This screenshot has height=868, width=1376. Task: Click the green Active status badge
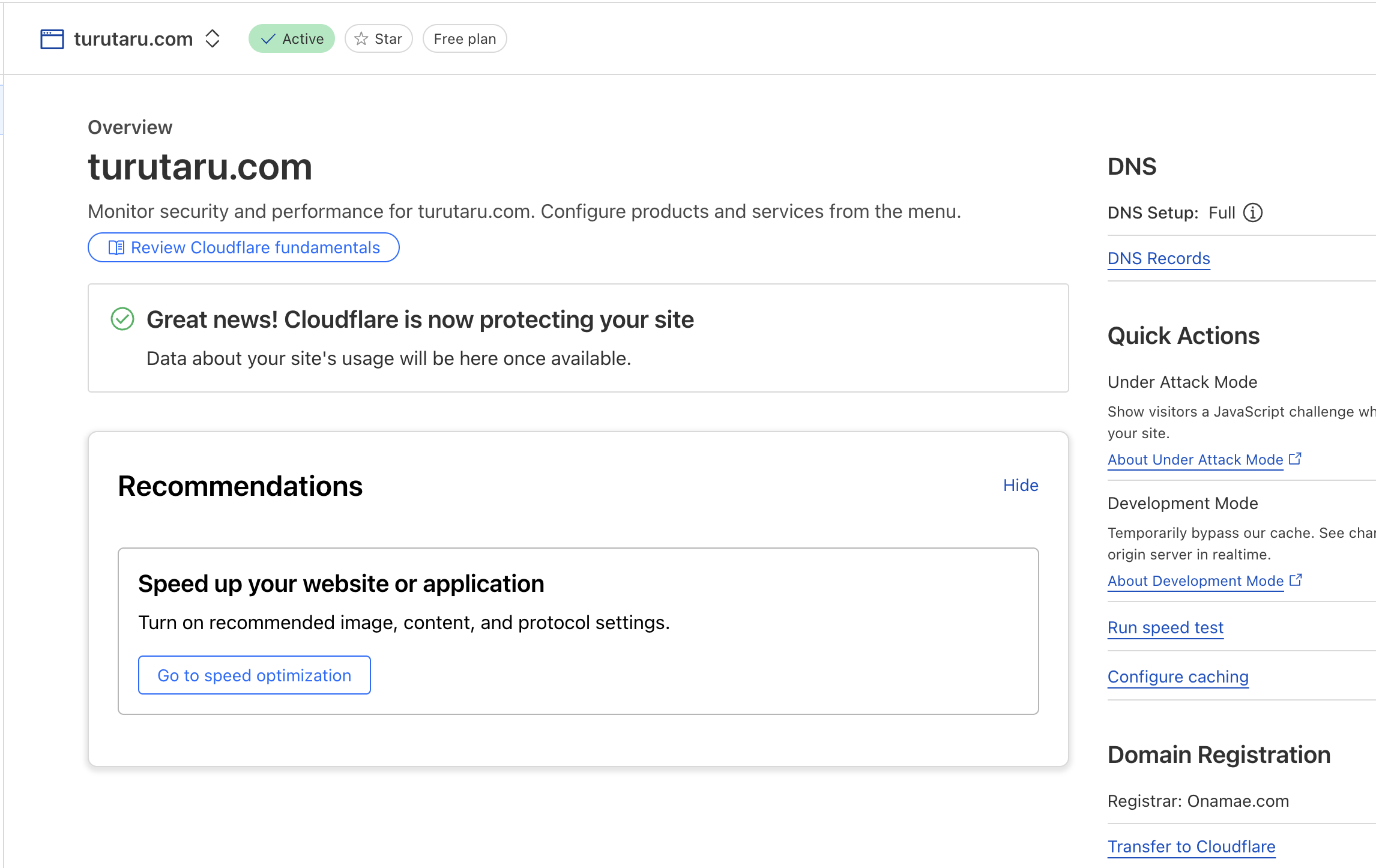(292, 39)
